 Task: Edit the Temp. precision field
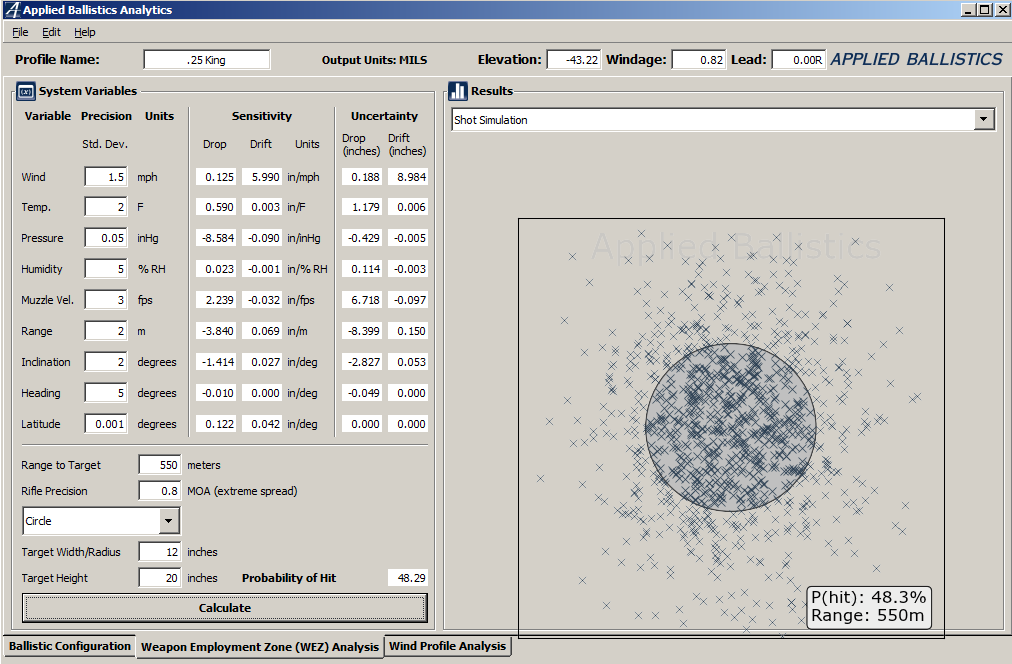106,207
